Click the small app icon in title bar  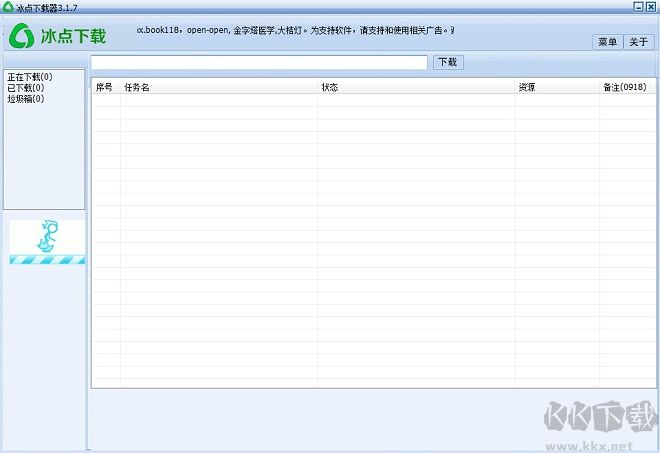click(8, 7)
